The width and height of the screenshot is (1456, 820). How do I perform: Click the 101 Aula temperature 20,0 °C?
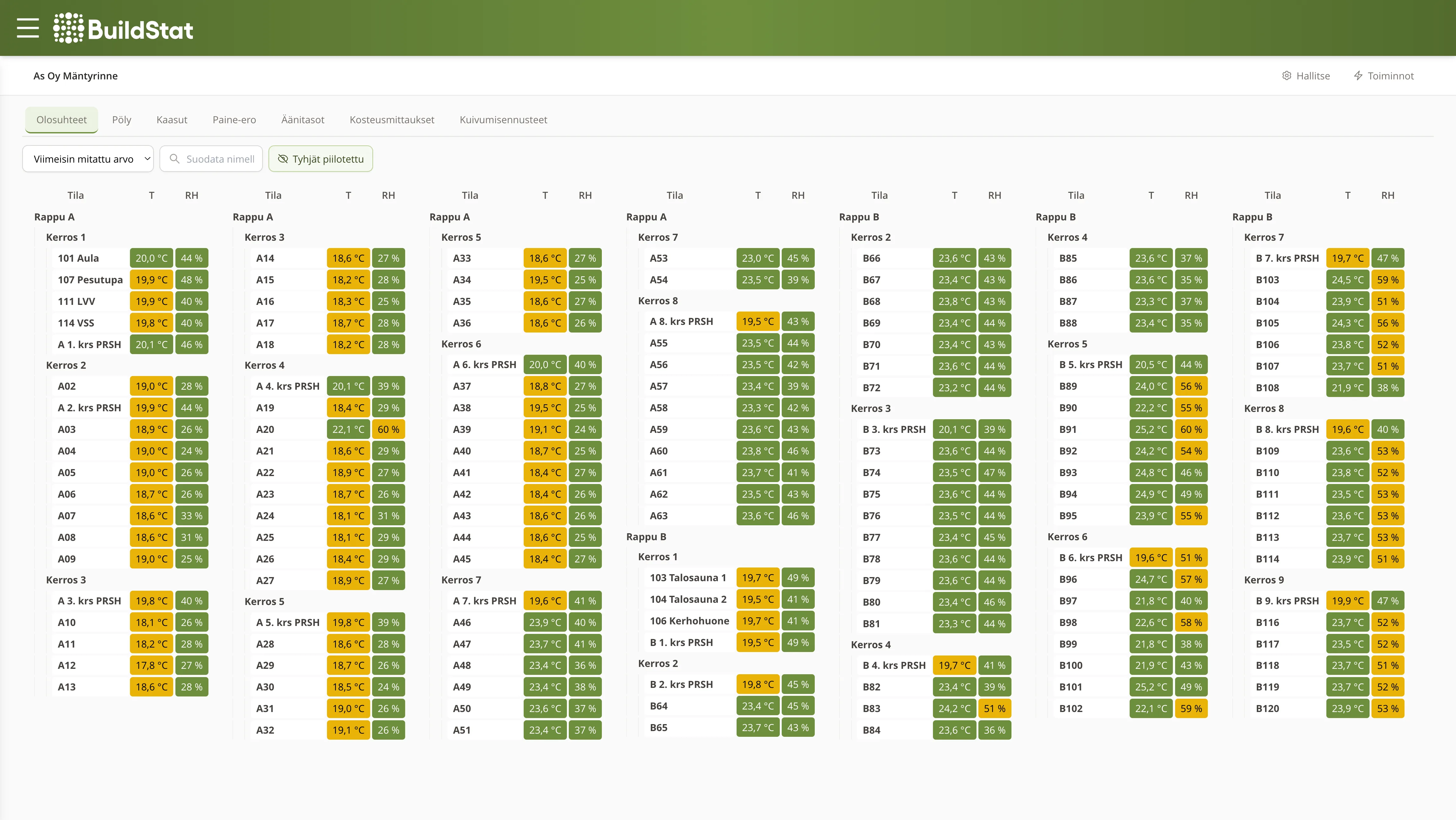tap(152, 258)
